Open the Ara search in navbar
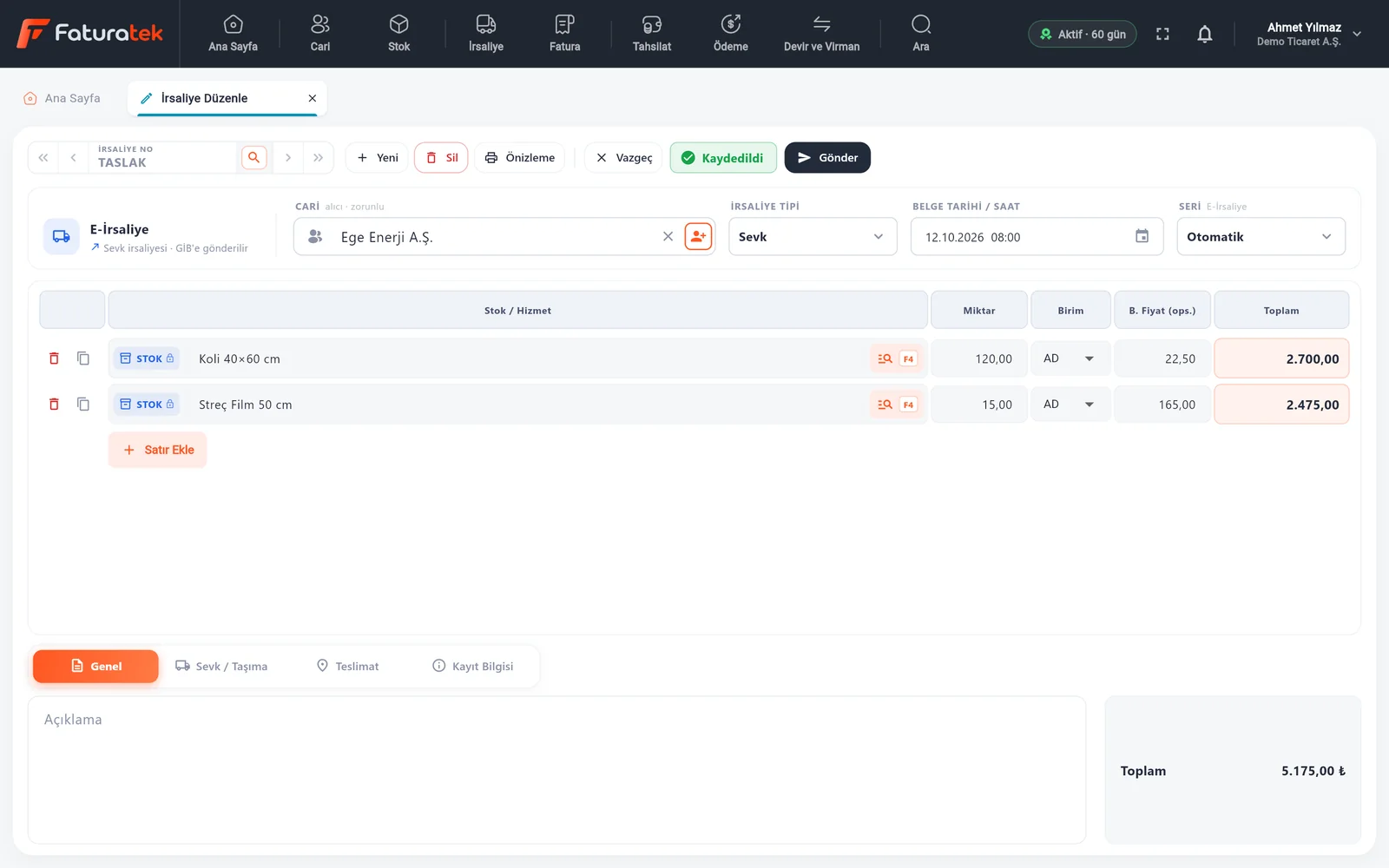Screen dimensions: 1389x868 pyautogui.click(x=921, y=34)
